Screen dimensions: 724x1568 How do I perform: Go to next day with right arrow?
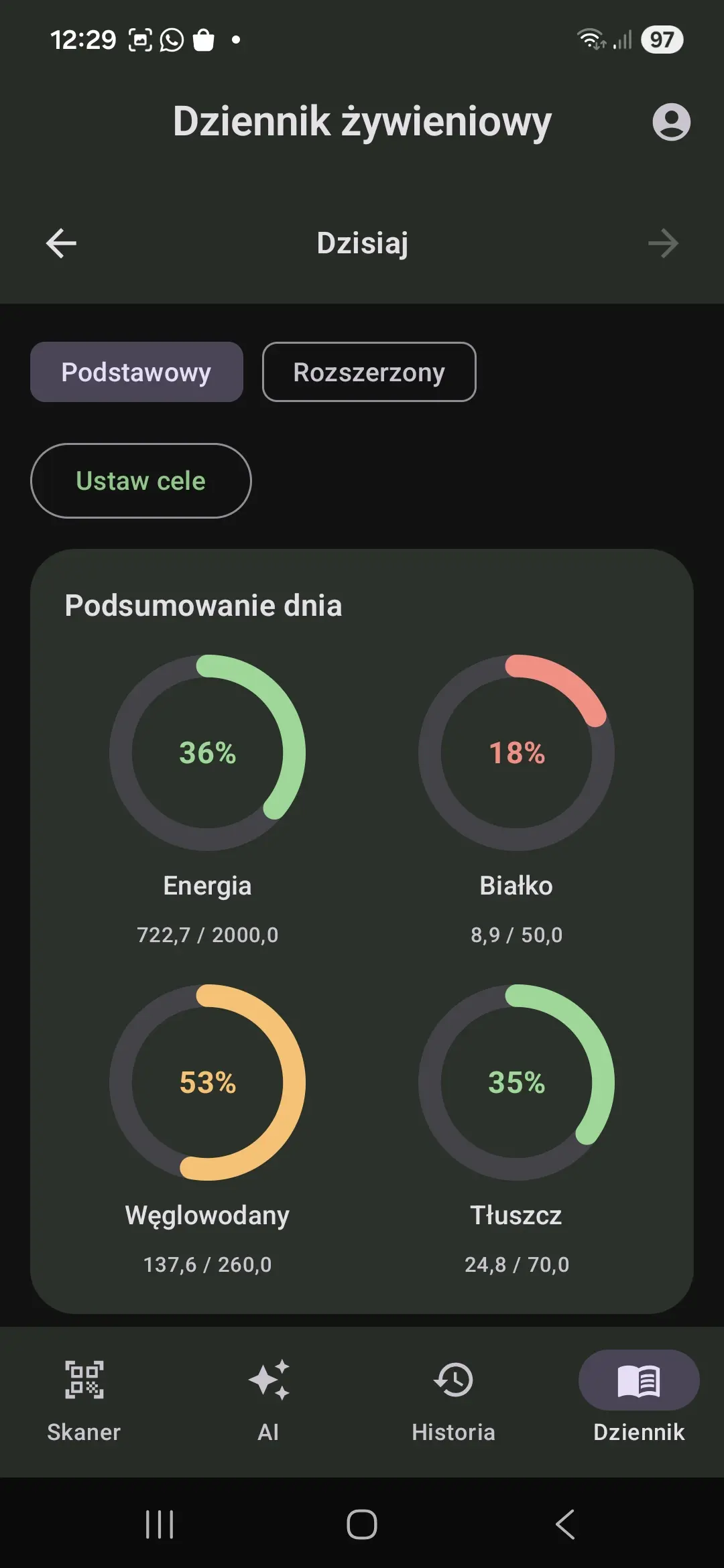(663, 243)
